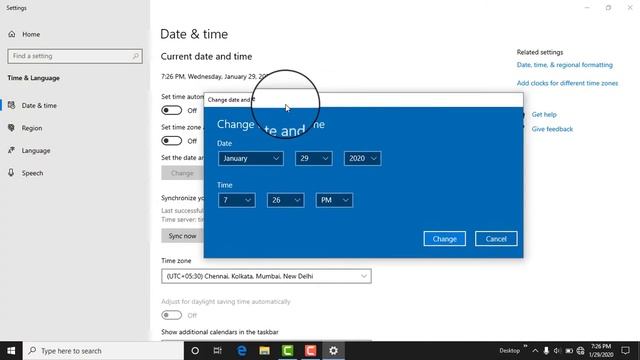Open the volume tray icon
Image resolution: width=640 pixels, height=360 pixels.
[557, 351]
